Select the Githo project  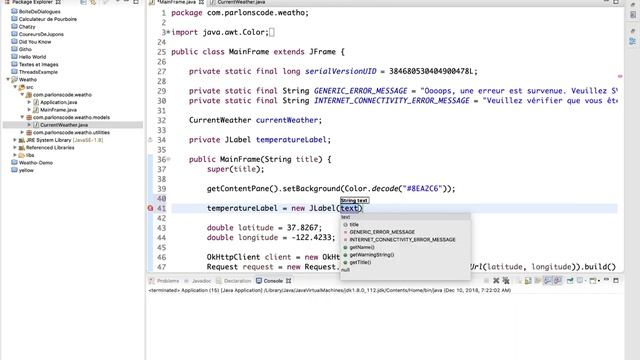(x=25, y=49)
